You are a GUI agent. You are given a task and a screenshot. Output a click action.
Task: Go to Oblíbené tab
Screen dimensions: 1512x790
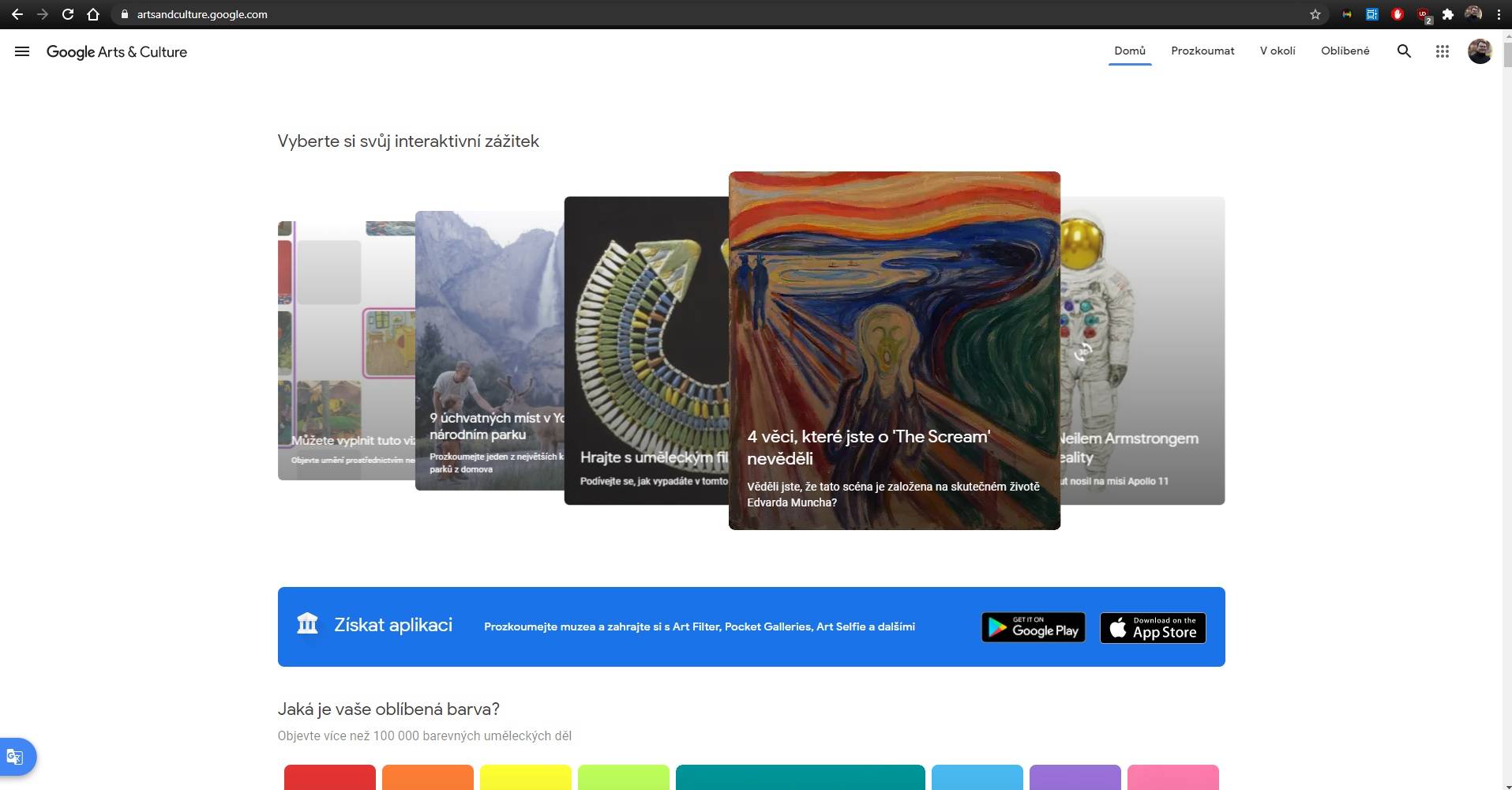[1345, 51]
